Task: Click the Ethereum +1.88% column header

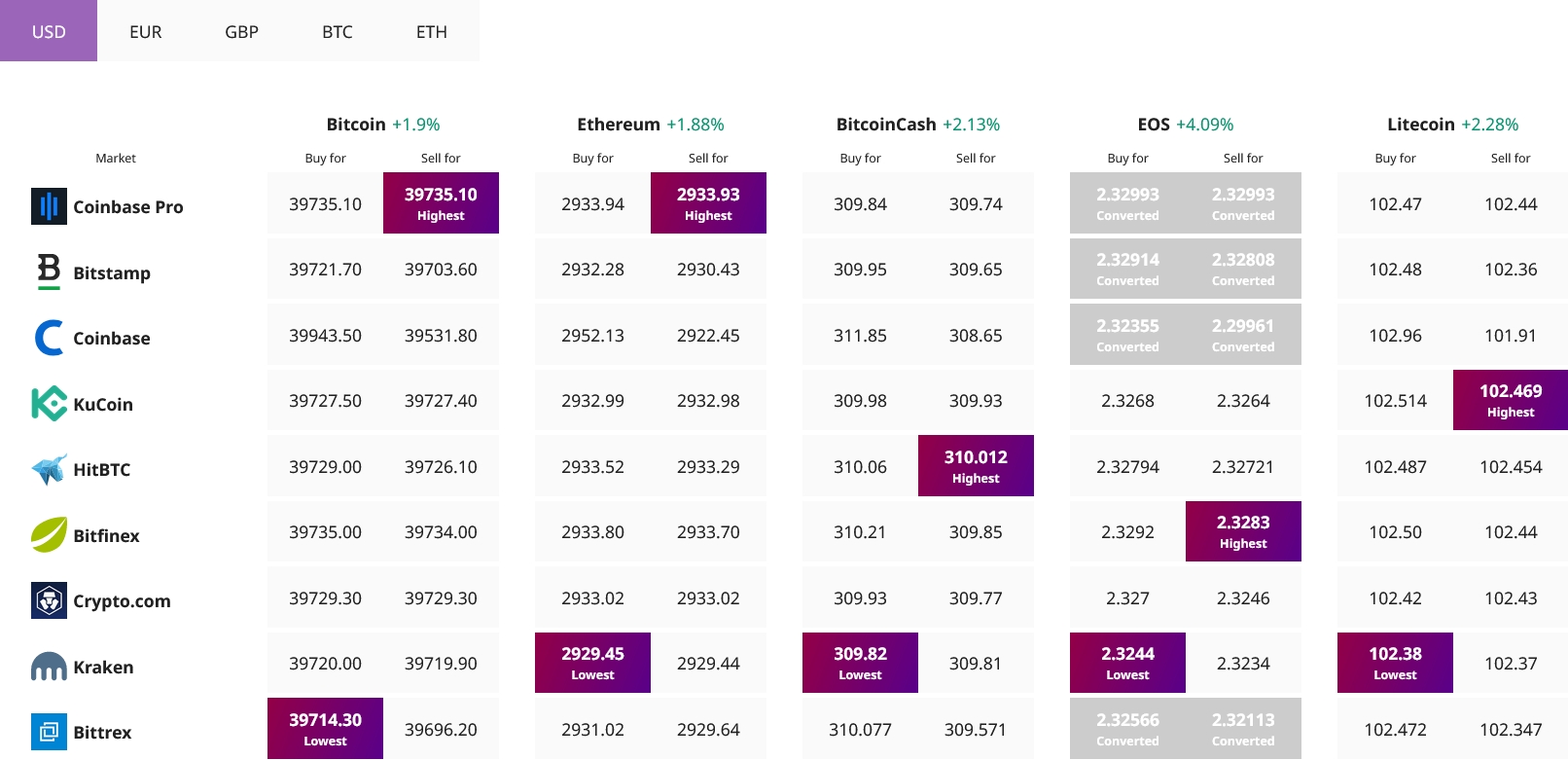Action: (x=651, y=124)
